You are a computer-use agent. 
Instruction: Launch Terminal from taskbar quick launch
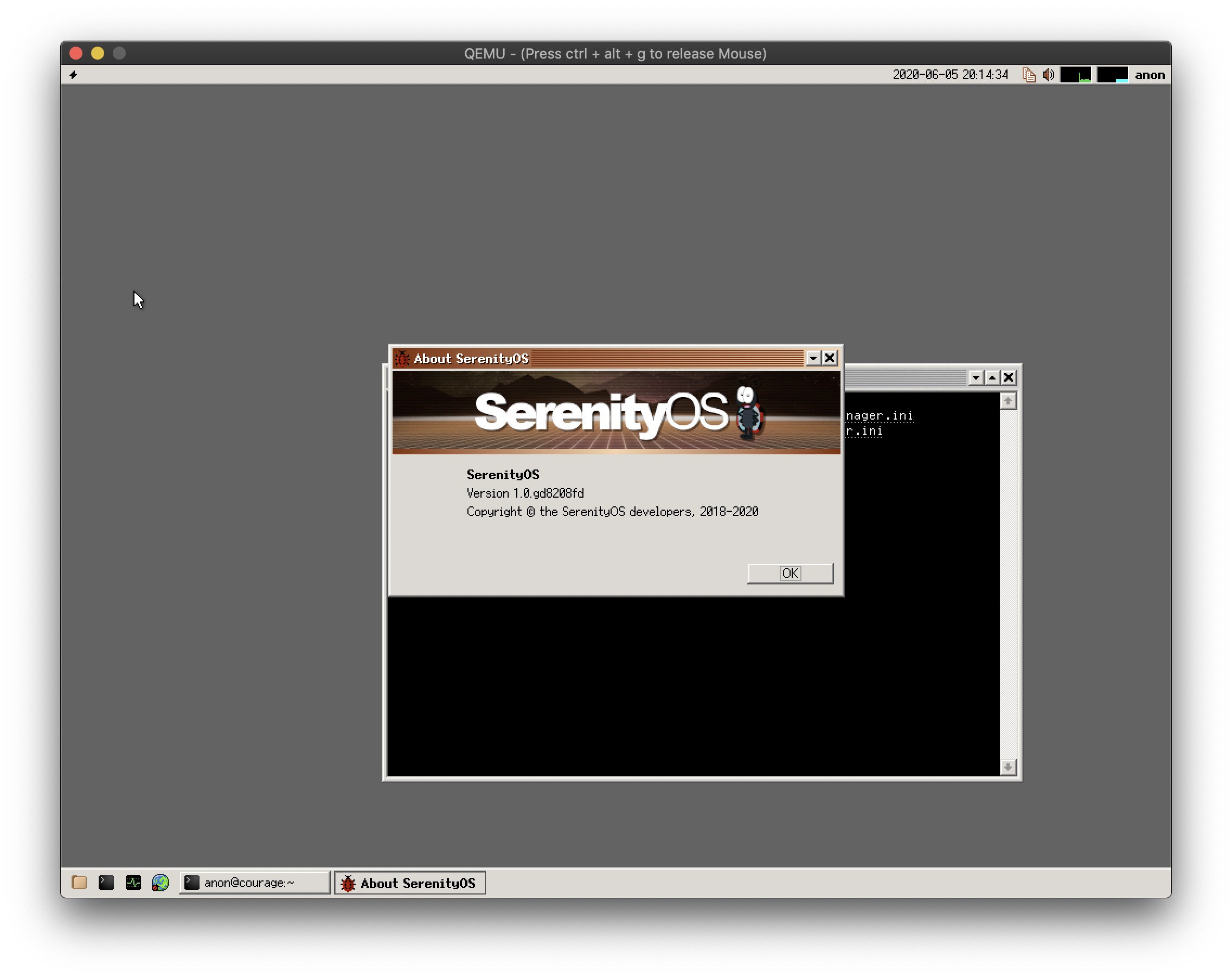(x=106, y=883)
